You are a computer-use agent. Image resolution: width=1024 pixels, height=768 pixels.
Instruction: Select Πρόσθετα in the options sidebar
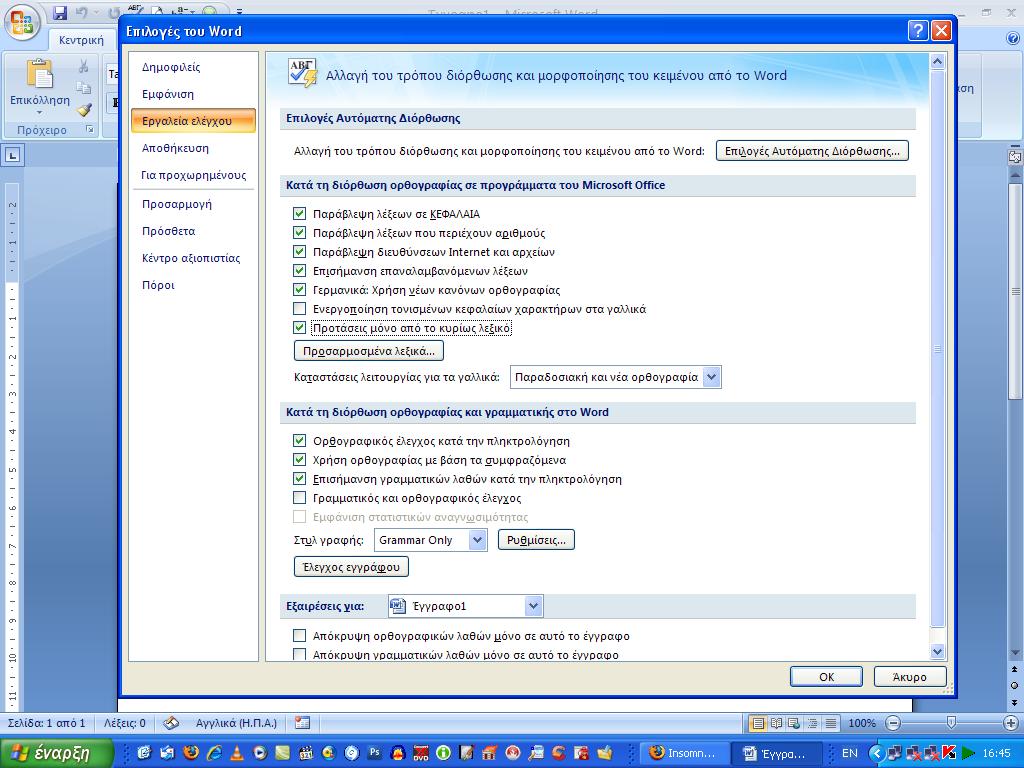[168, 231]
